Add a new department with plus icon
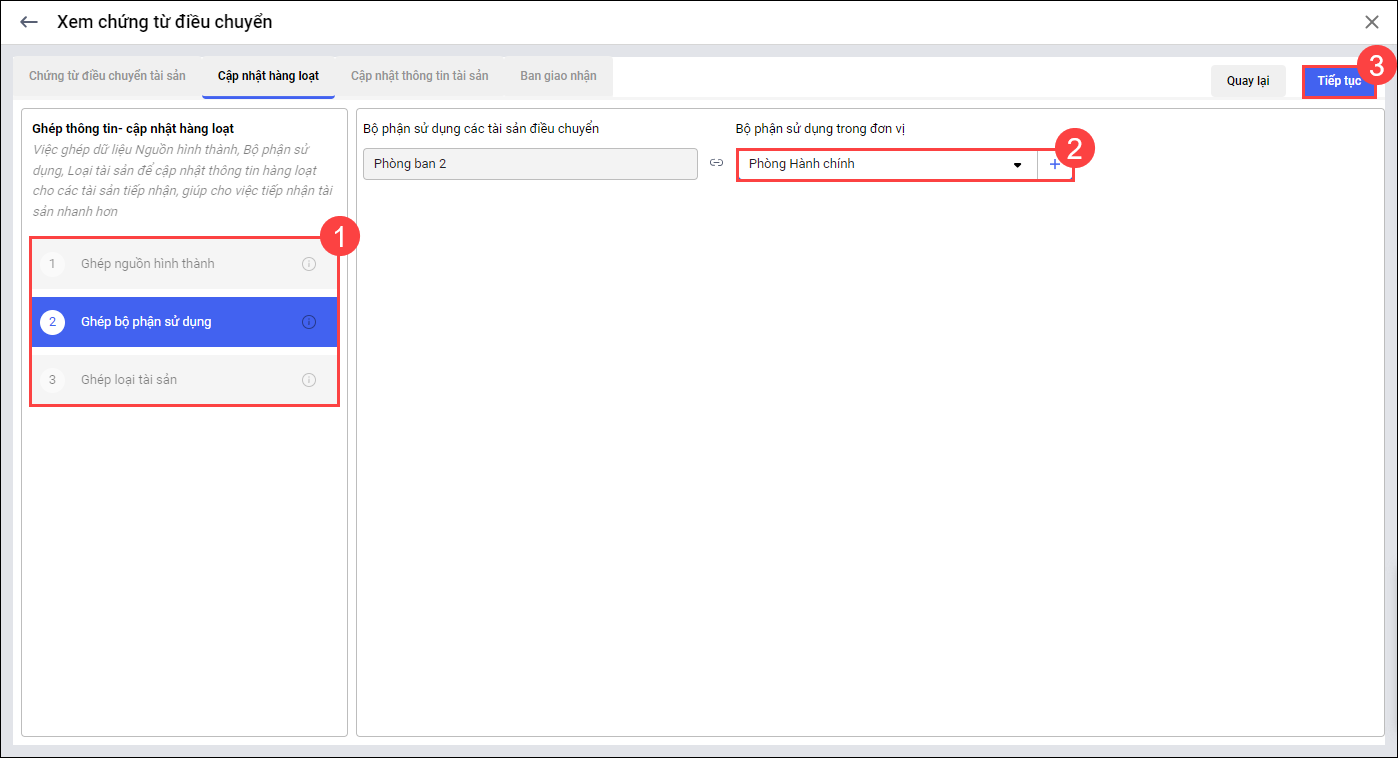This screenshot has width=1398, height=758. click(x=1055, y=164)
